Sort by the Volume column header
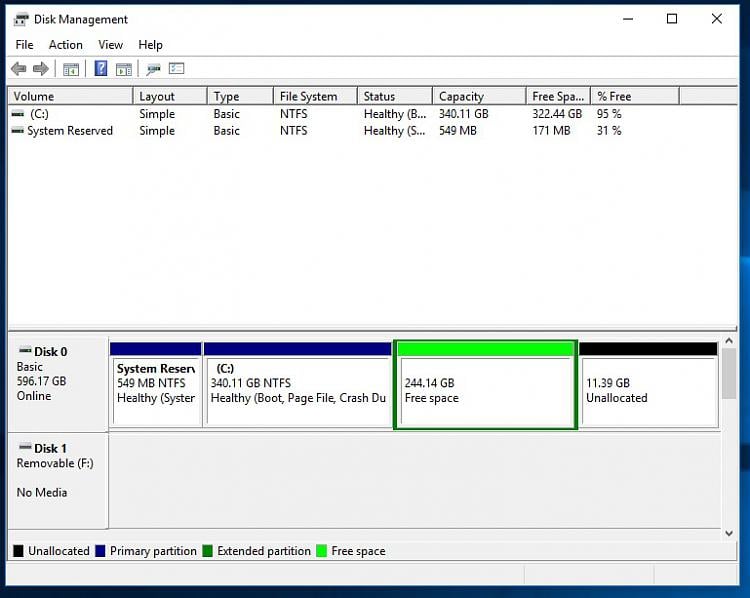The width and height of the screenshot is (750, 598). pyautogui.click(x=70, y=96)
